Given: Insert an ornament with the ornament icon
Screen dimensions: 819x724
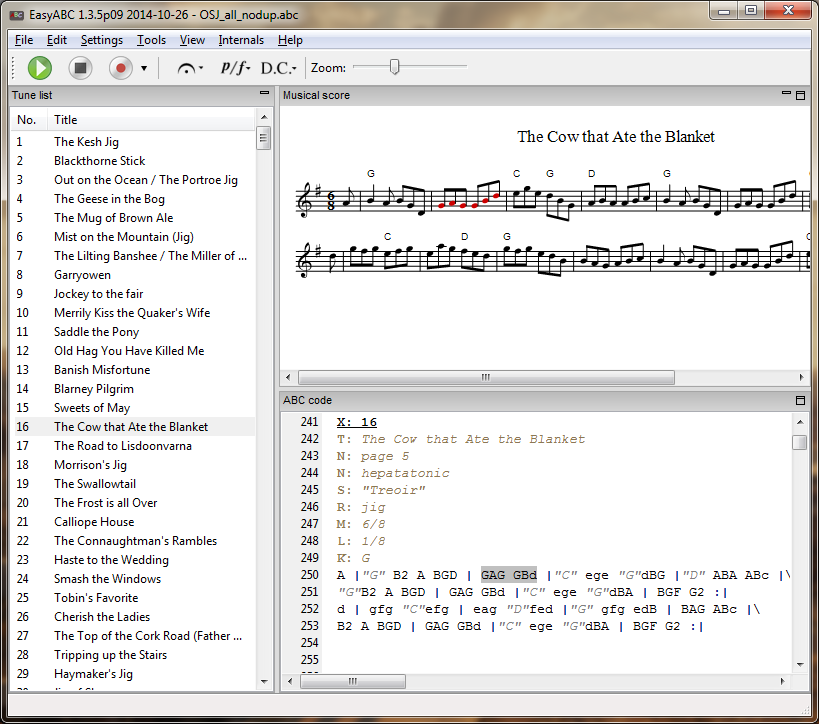Looking at the screenshot, I should point(185,68).
